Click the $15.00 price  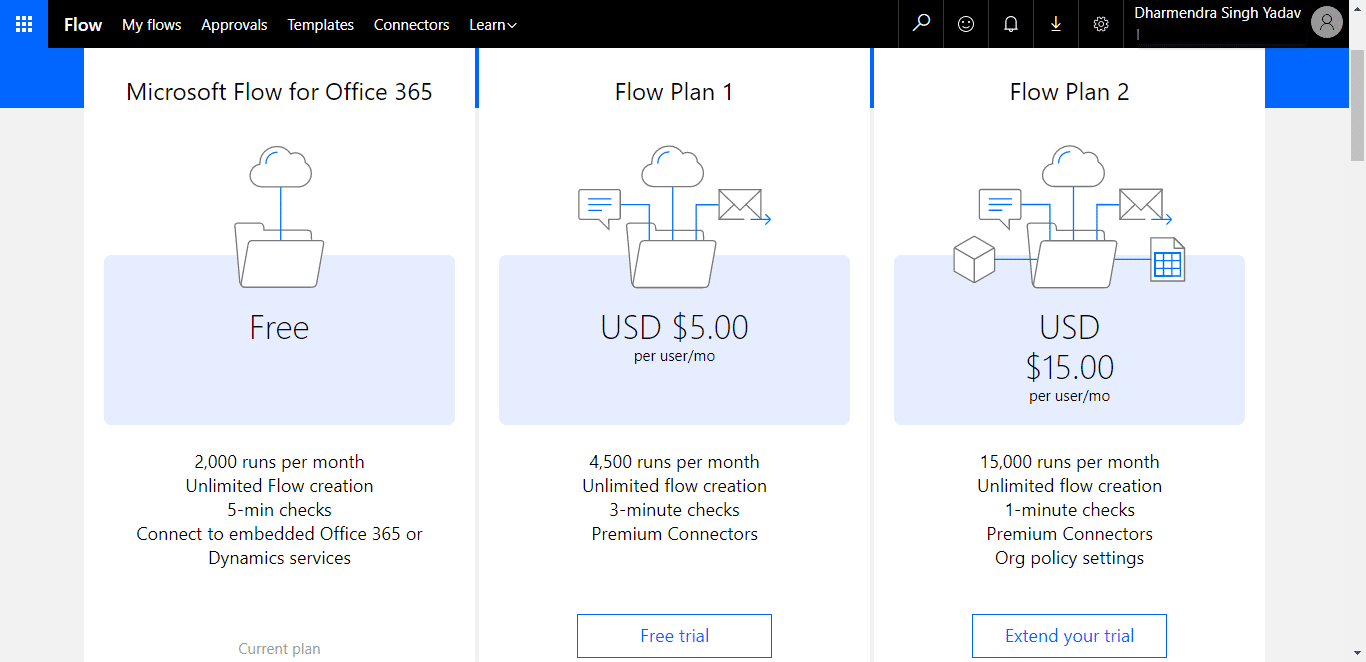coord(1069,367)
